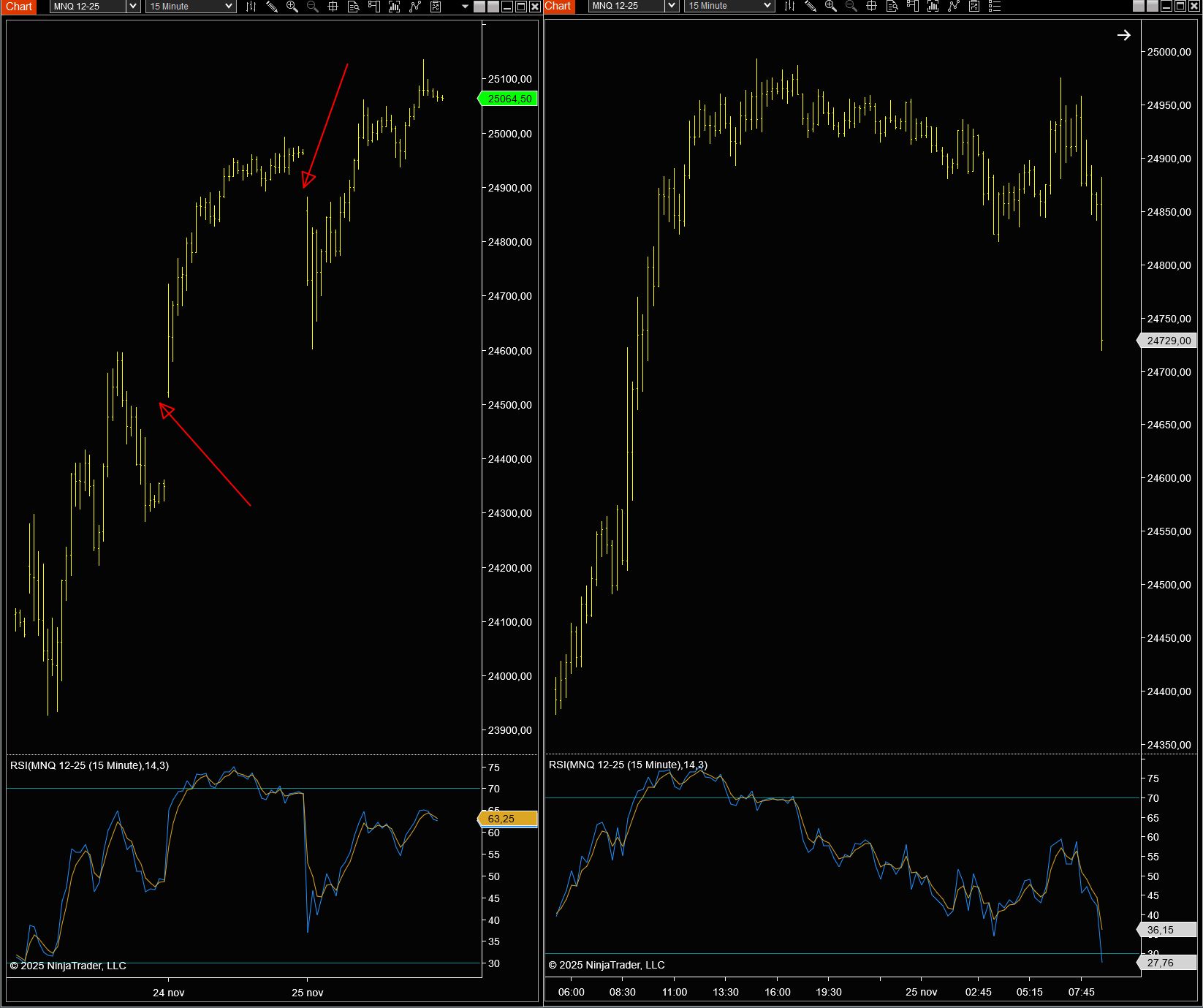The width and height of the screenshot is (1203, 1008).
Task: Expand the 15 Minute interval dropdown in right chart
Action: point(767,6)
